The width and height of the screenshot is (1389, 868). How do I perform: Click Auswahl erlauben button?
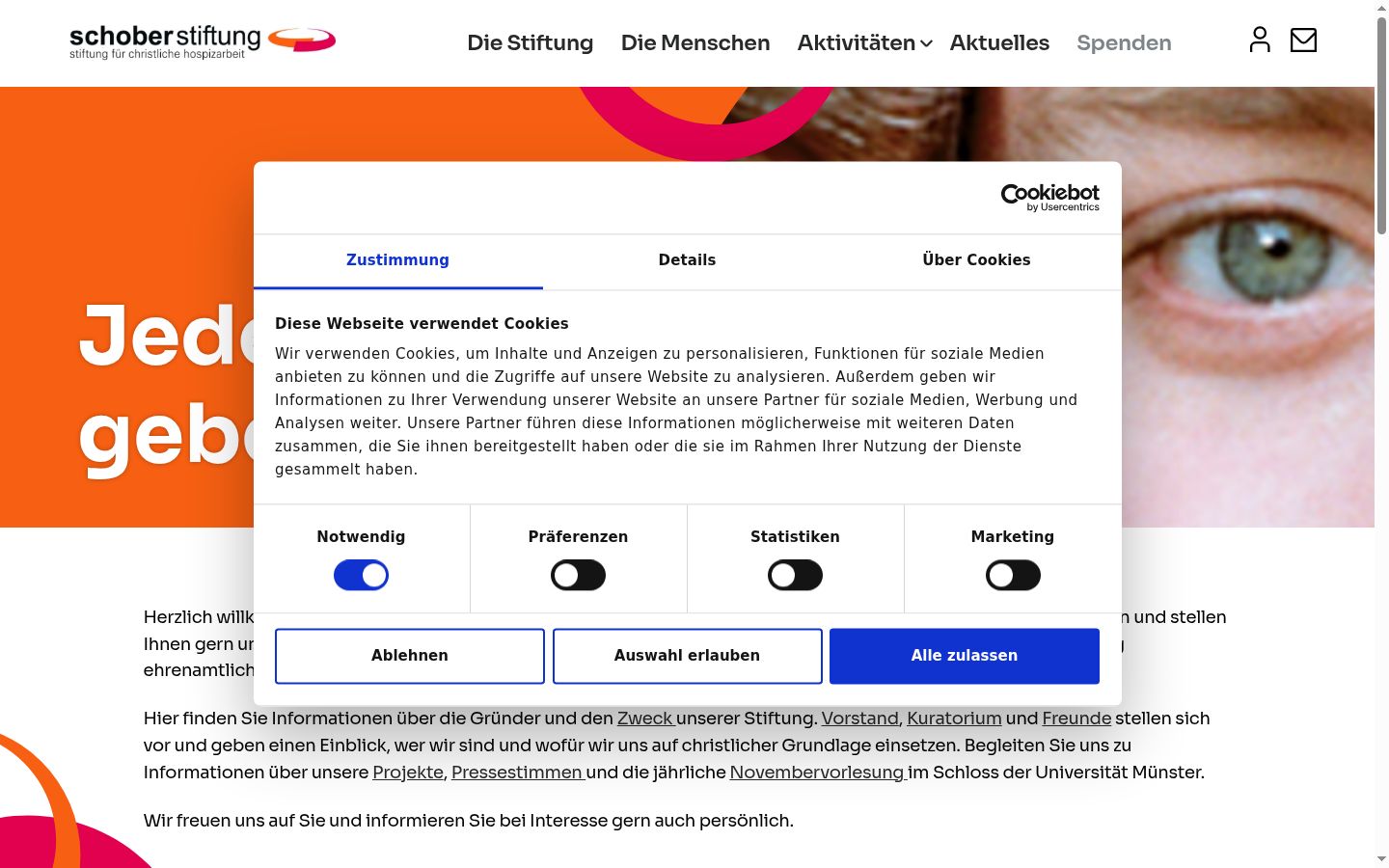click(687, 656)
